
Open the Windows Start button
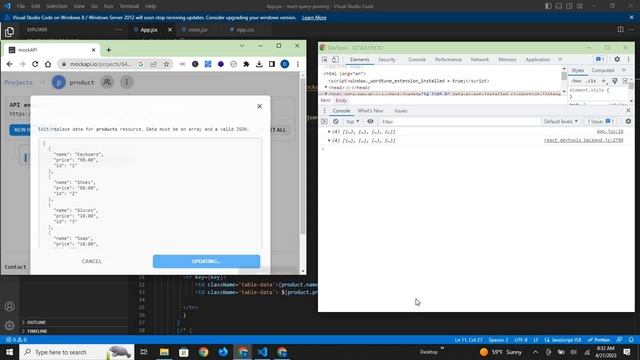click(9, 352)
